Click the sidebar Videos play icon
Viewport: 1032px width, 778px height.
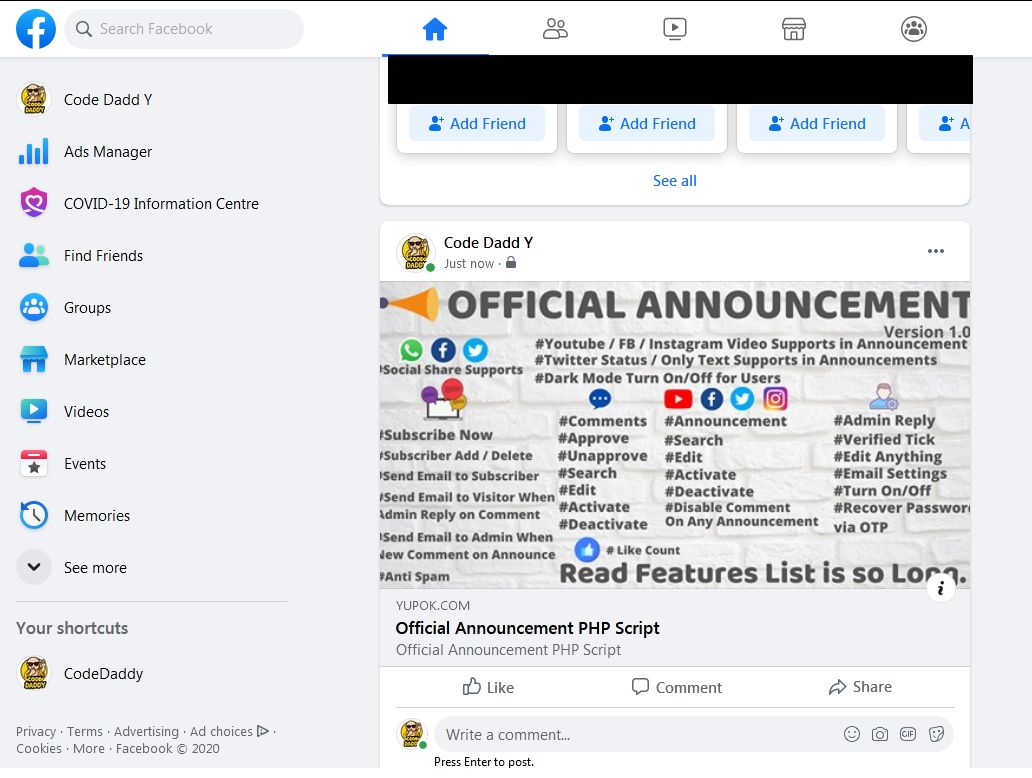34,411
